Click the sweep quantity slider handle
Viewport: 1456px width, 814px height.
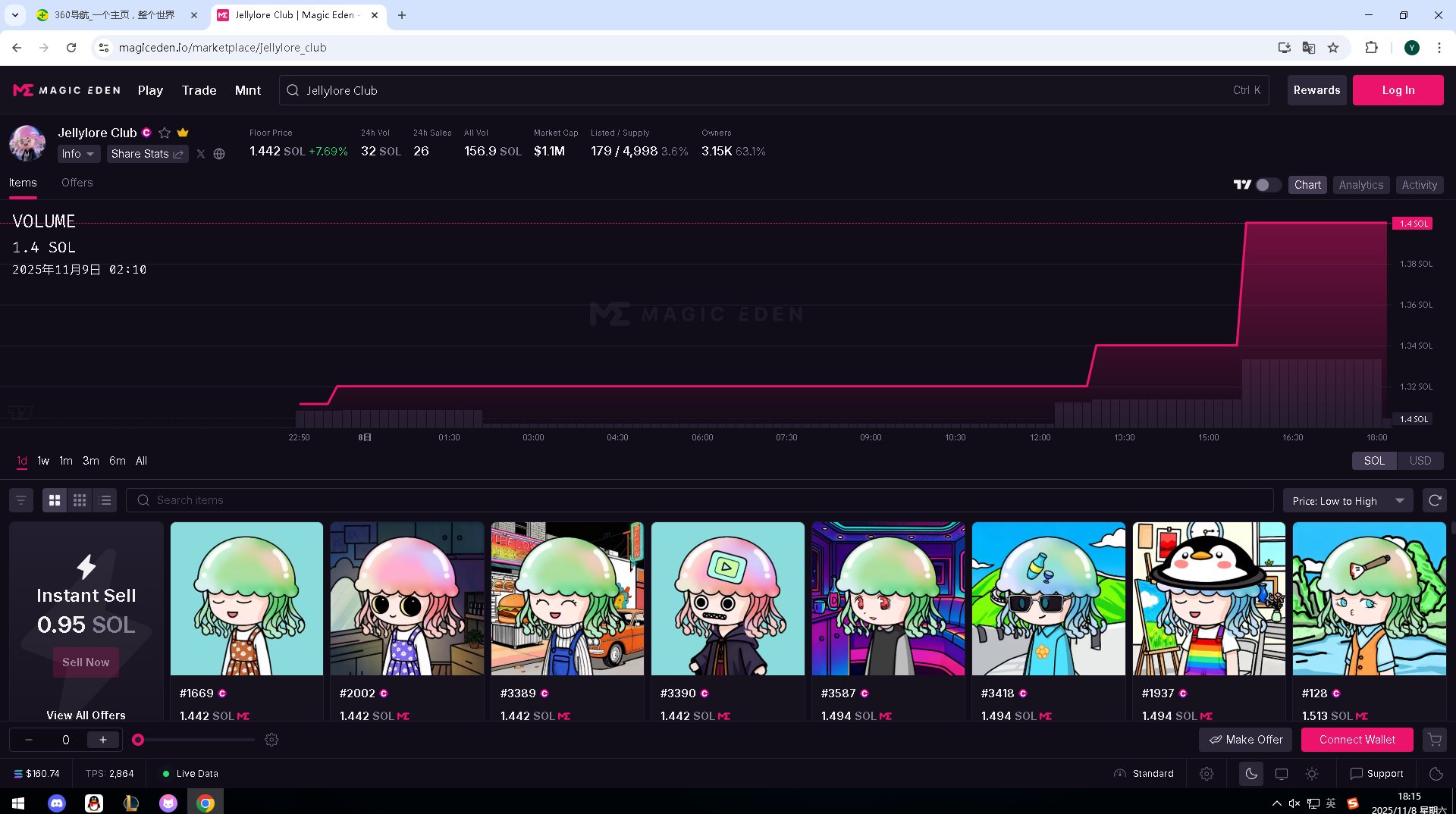(x=138, y=740)
